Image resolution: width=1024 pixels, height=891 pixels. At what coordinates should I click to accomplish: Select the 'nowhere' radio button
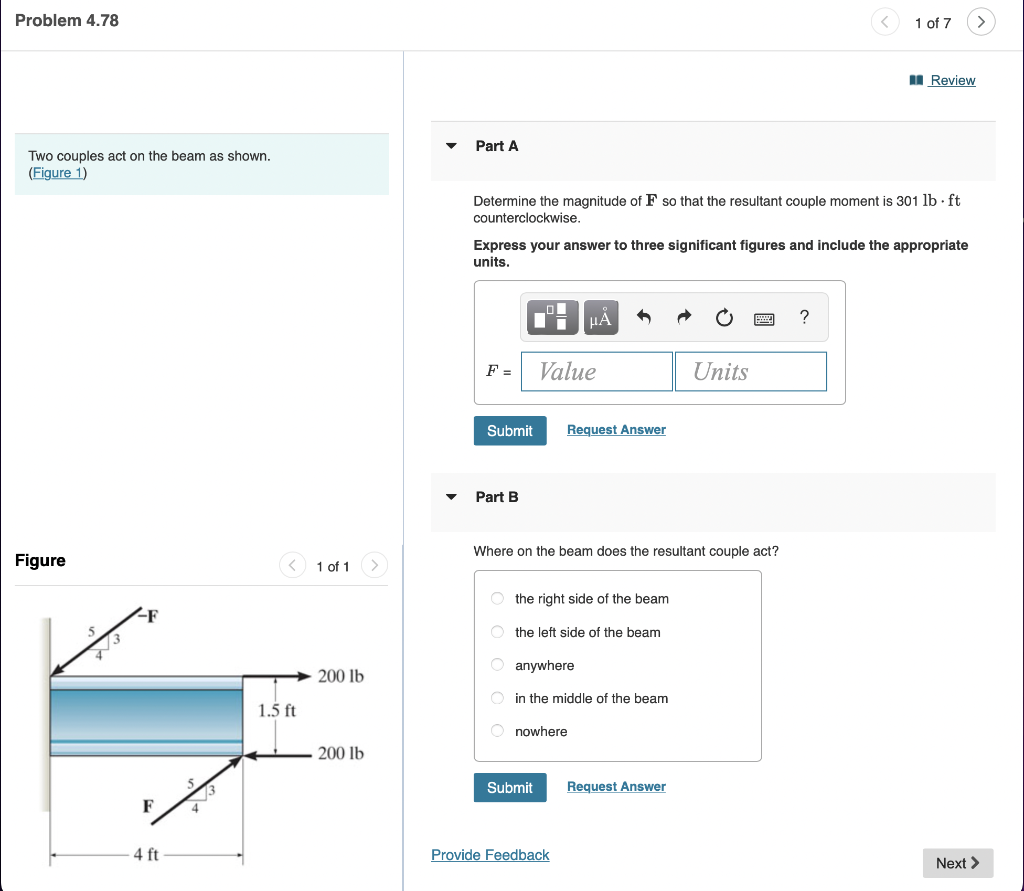pos(497,730)
